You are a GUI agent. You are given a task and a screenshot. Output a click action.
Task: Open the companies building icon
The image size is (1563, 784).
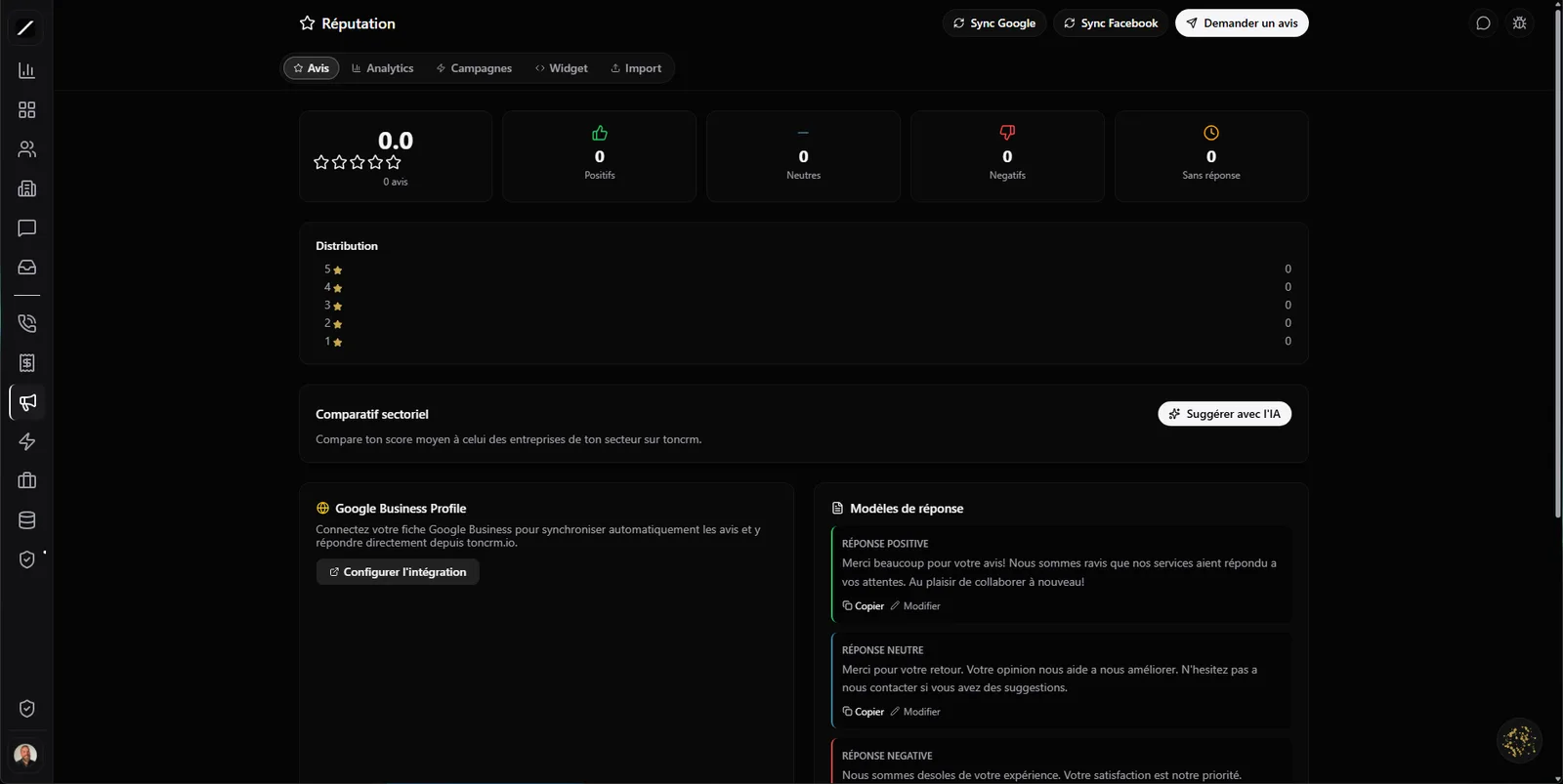coord(26,188)
